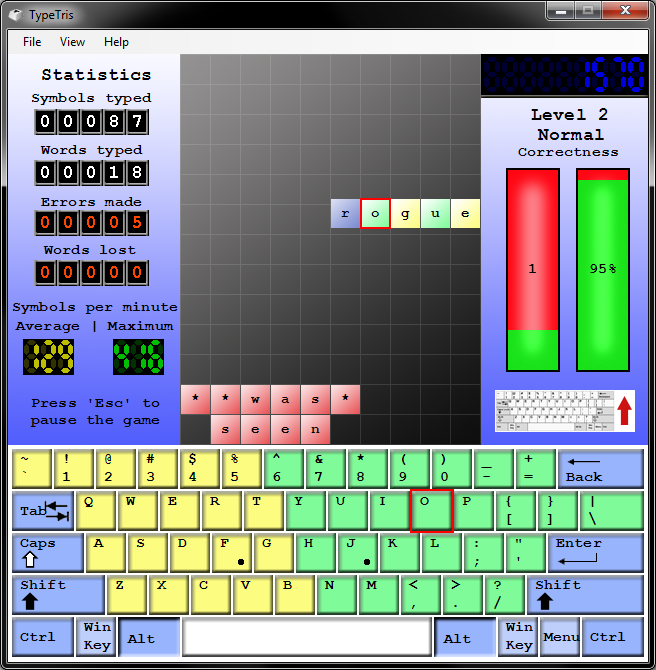The image size is (656, 670).
Task: Click the plus equals key
Action: pos(536,469)
